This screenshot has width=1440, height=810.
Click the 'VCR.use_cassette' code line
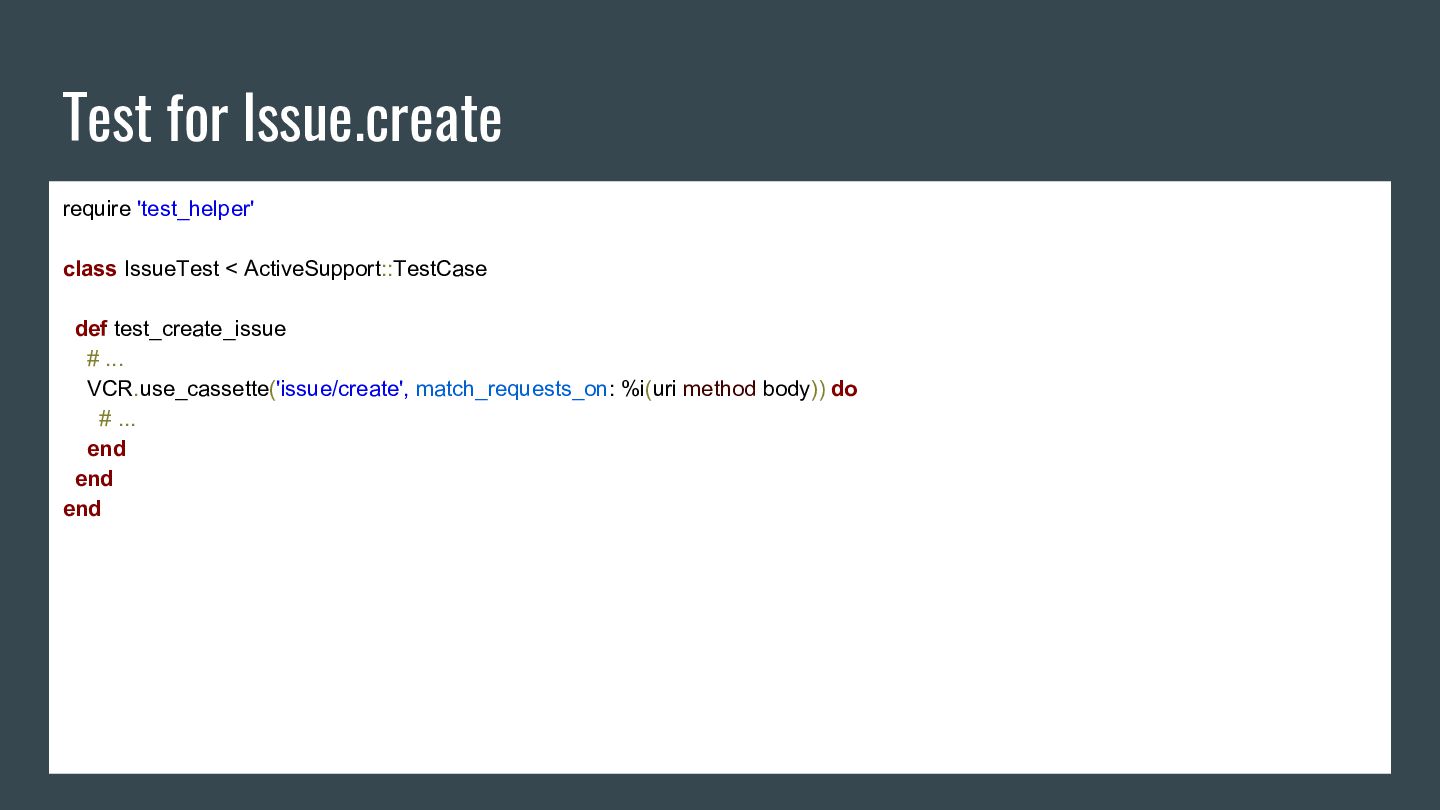[472, 389]
